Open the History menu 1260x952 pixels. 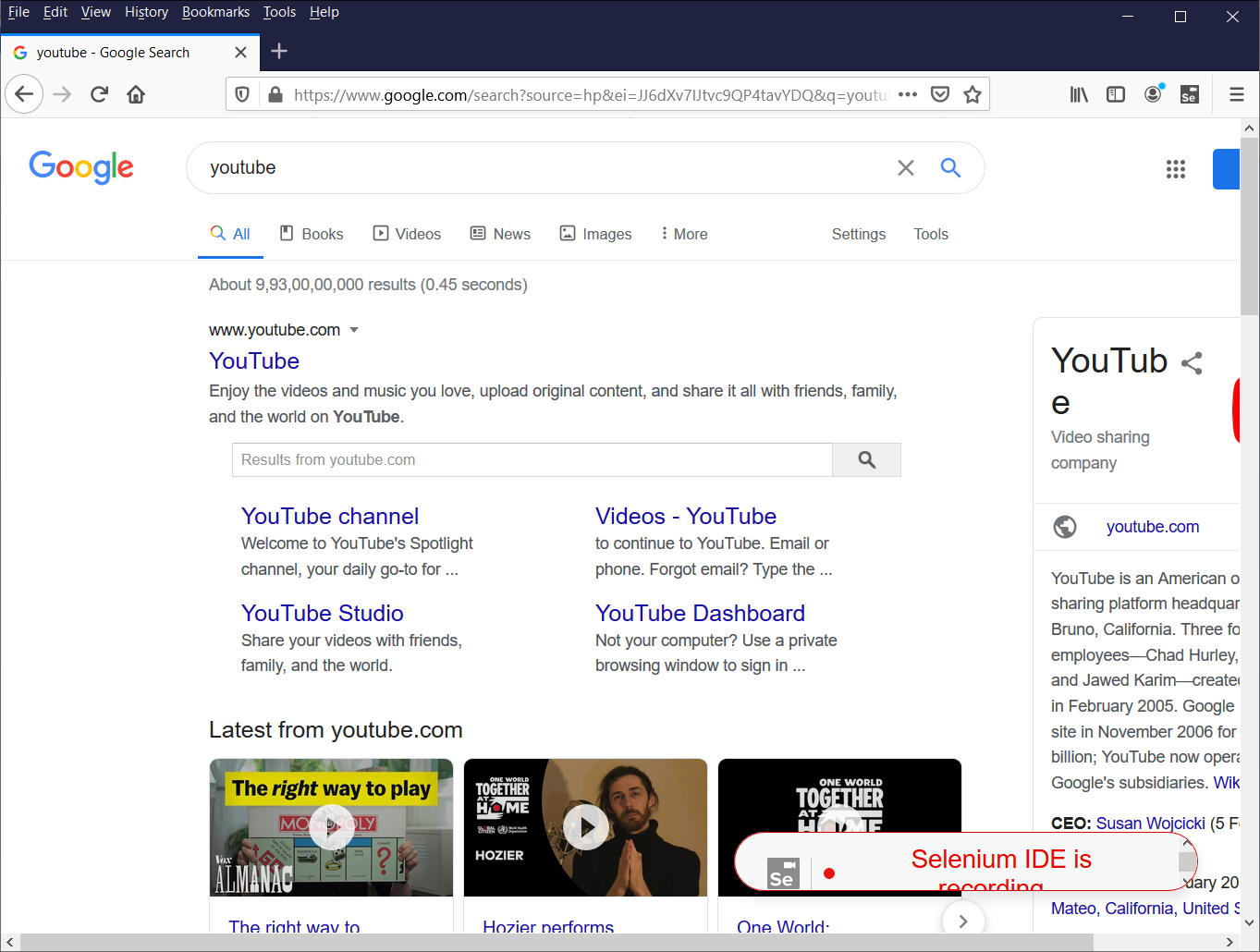(x=147, y=12)
